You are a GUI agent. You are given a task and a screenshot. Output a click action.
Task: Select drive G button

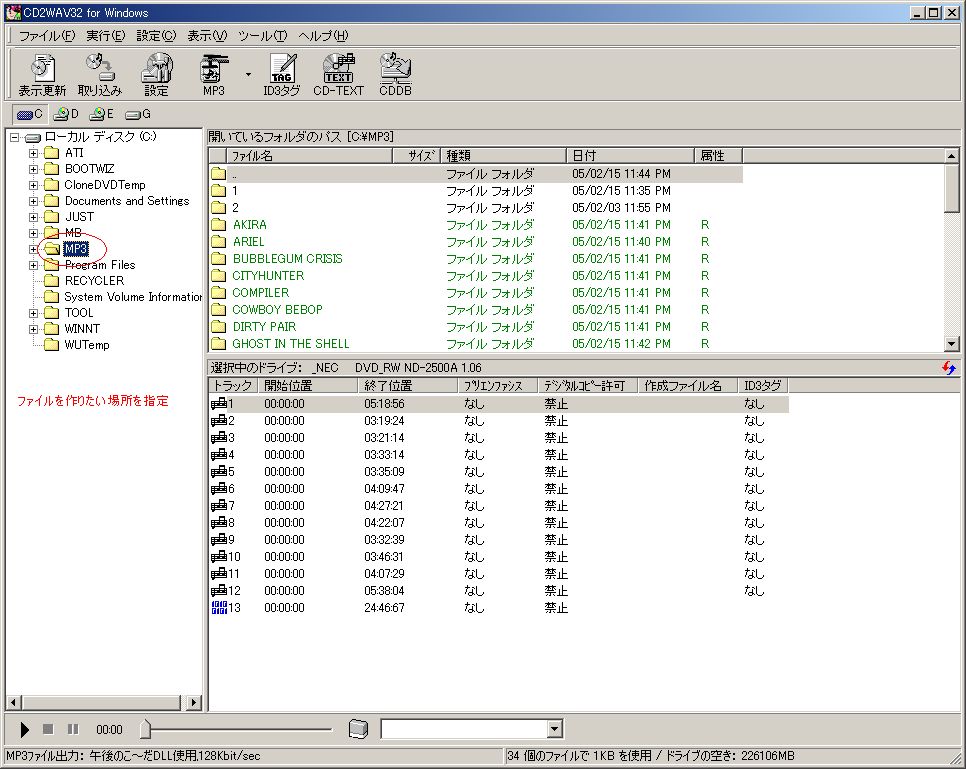click(x=138, y=114)
